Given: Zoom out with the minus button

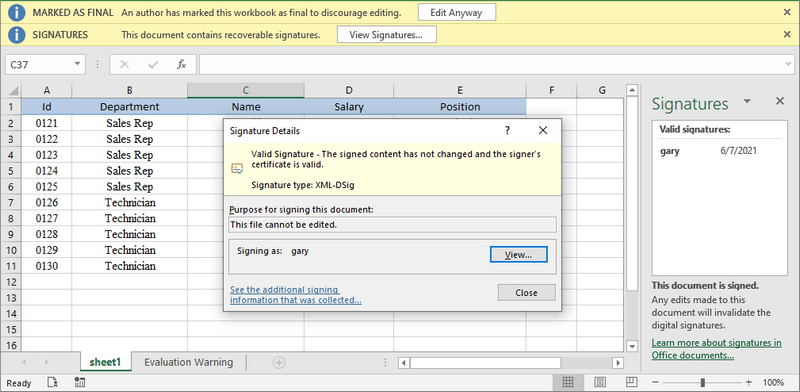Looking at the screenshot, I should (x=656, y=382).
